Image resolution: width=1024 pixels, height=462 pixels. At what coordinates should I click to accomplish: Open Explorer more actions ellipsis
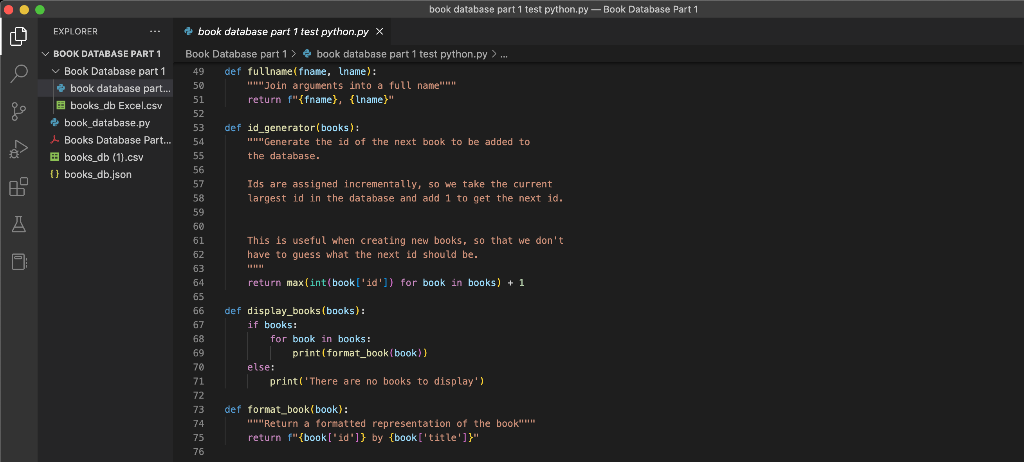pyautogui.click(x=155, y=31)
